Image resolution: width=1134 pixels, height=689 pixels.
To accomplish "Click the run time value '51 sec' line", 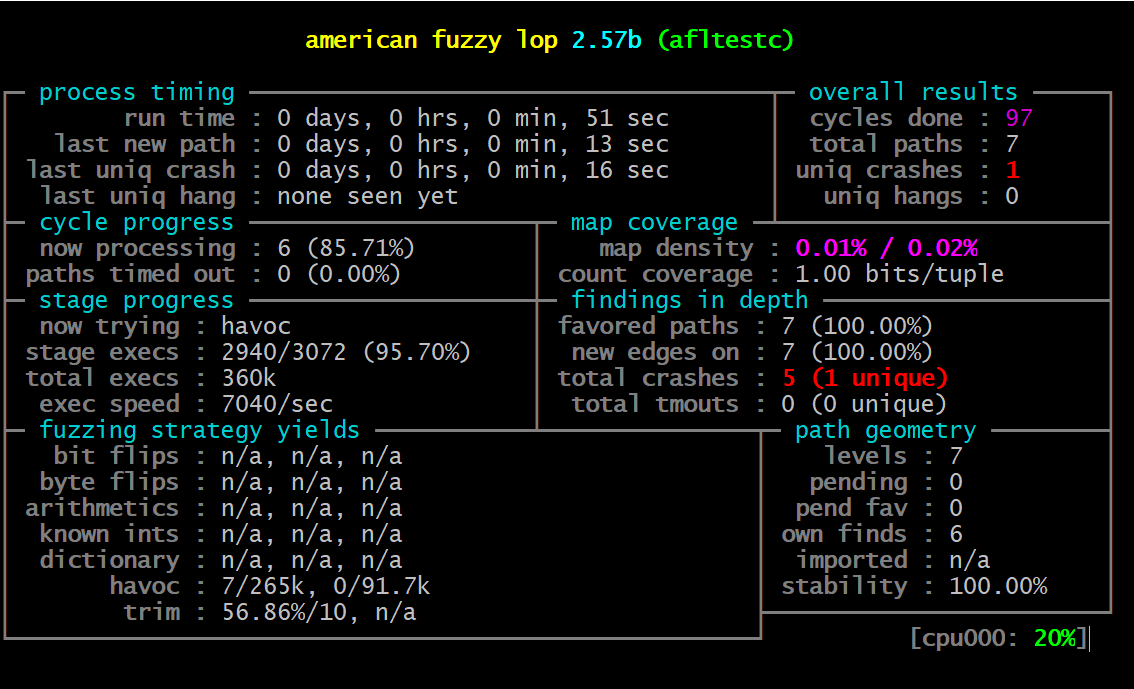I will click(x=473, y=119).
